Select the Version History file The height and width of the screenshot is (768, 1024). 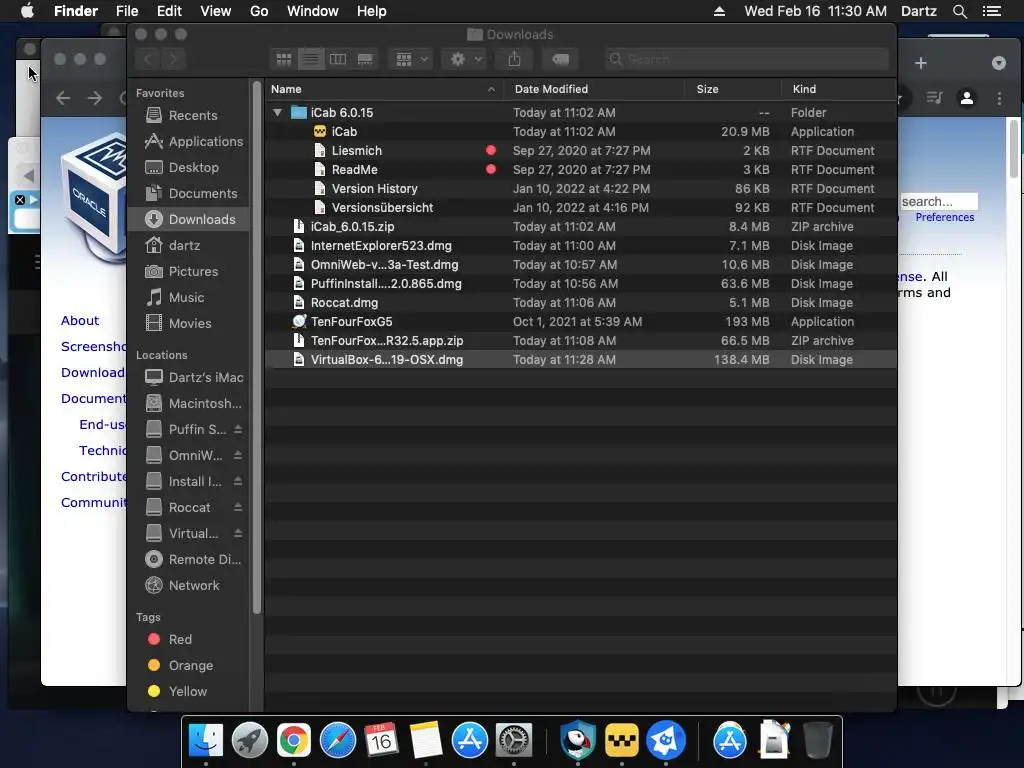tap(580, 188)
